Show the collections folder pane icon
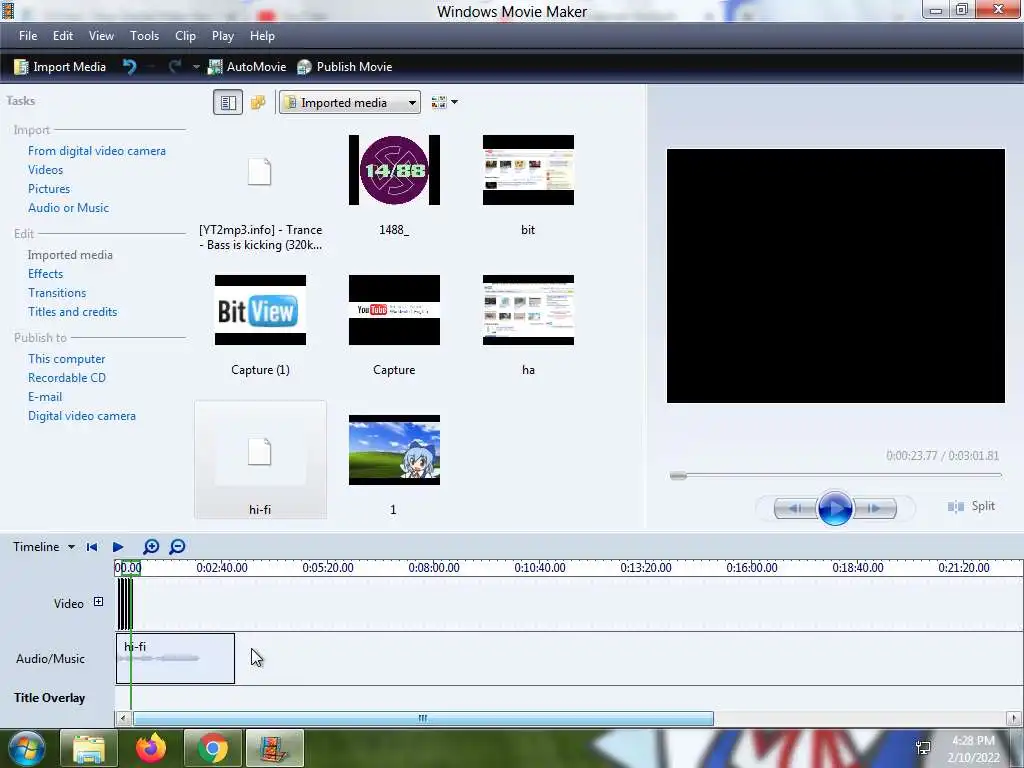Image resolution: width=1024 pixels, height=768 pixels. click(x=258, y=103)
